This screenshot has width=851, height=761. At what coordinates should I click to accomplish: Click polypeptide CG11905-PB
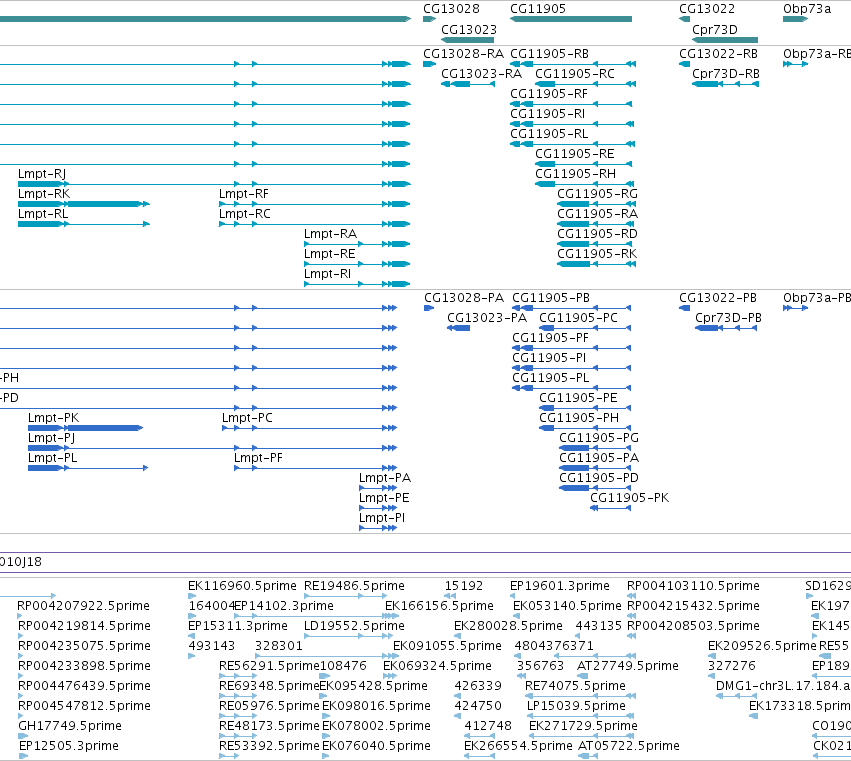coord(551,298)
